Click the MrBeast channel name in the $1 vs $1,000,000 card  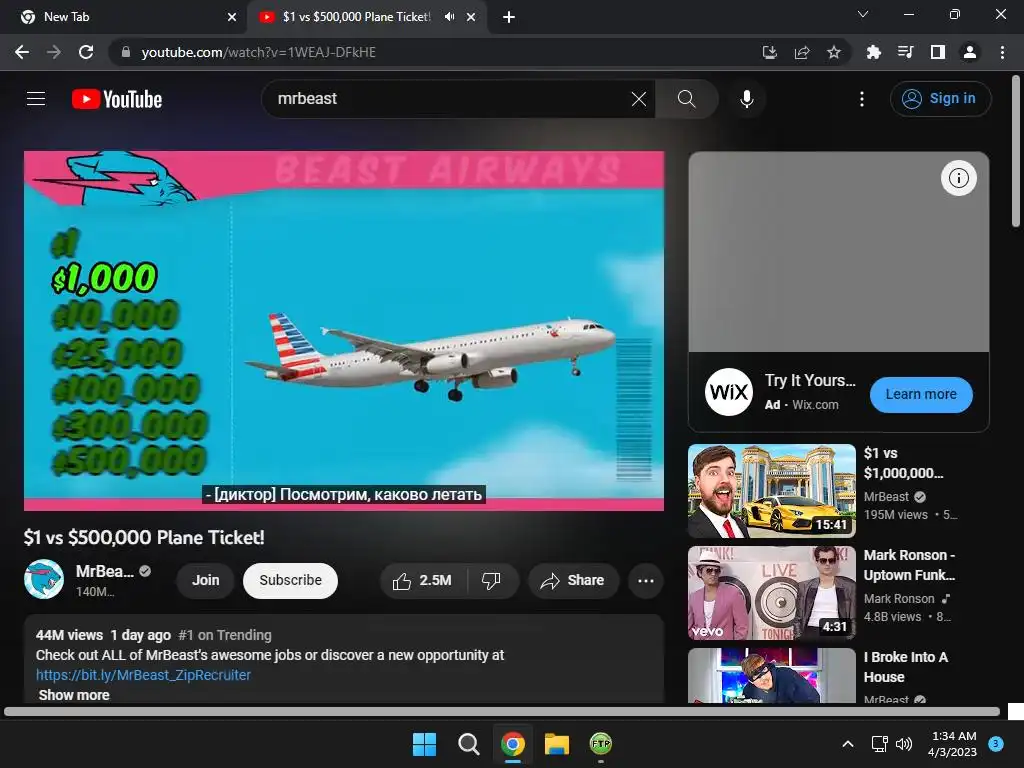pyautogui.click(x=886, y=497)
